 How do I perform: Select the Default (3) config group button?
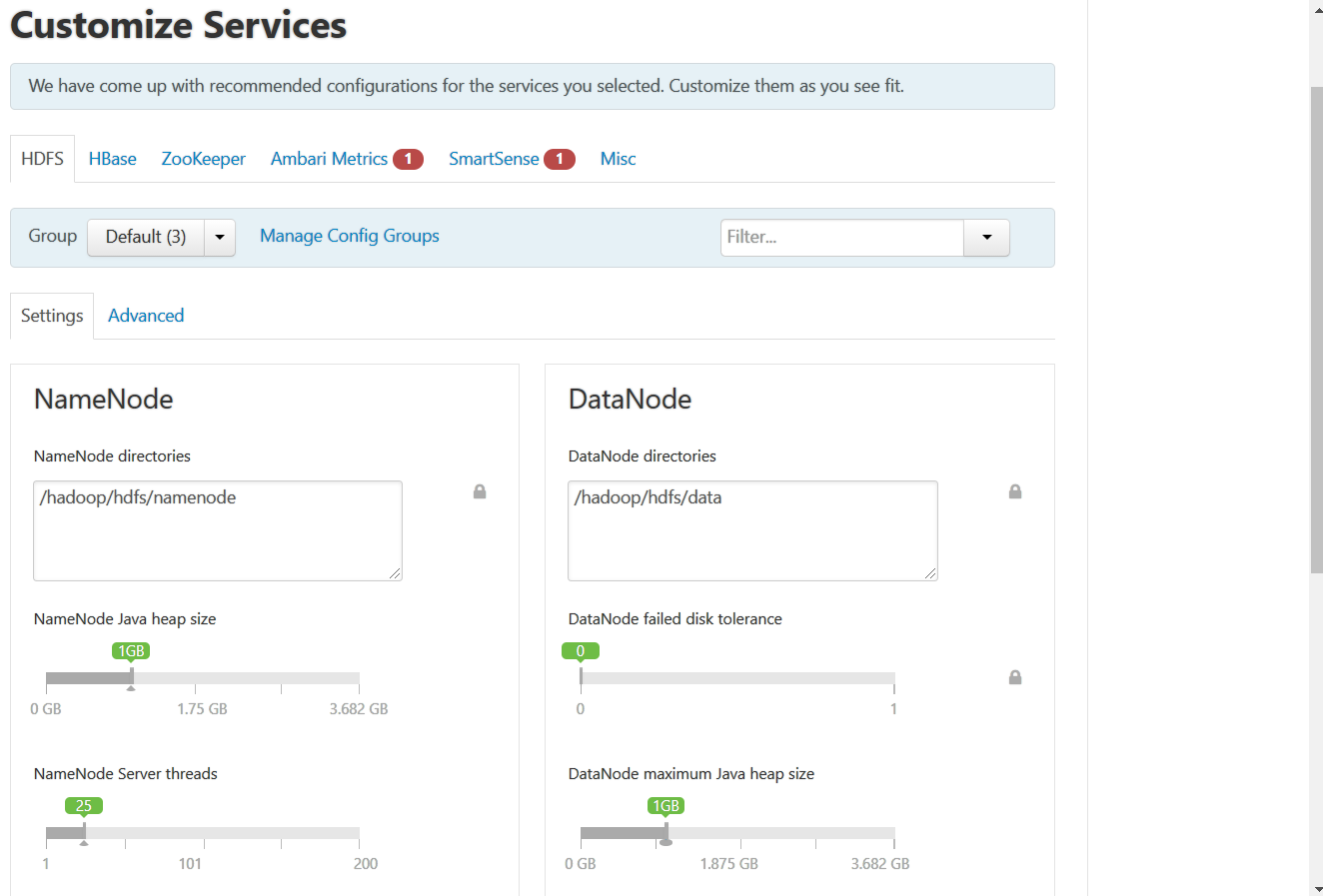tap(146, 238)
